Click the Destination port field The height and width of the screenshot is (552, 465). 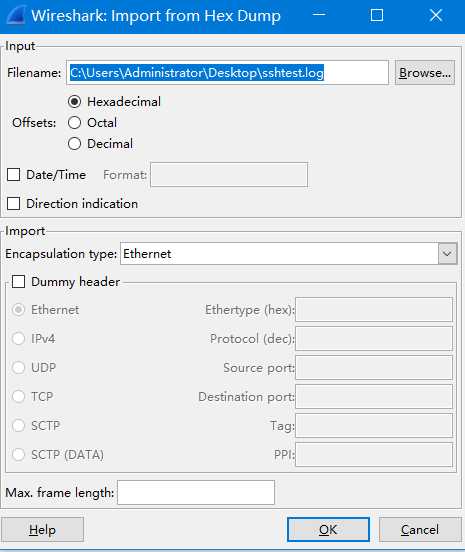(x=374, y=396)
